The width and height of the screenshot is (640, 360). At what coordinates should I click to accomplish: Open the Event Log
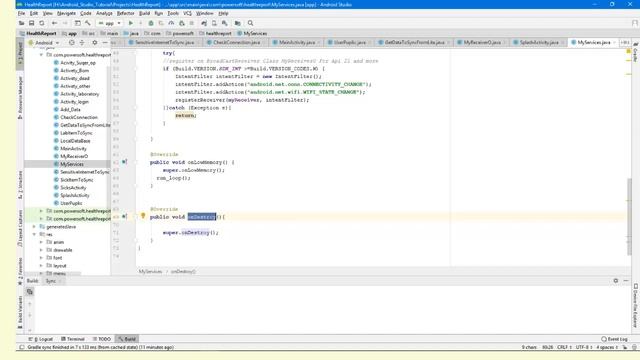(x=614, y=339)
